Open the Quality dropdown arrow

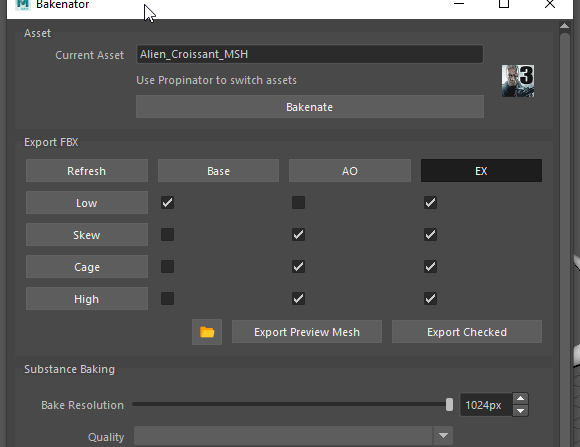(x=443, y=436)
